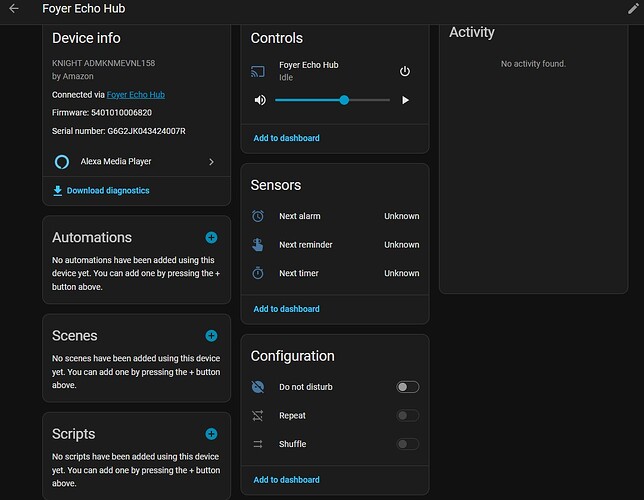The width and height of the screenshot is (644, 500).
Task: Click Unknown value for Next alarm
Action: (402, 216)
